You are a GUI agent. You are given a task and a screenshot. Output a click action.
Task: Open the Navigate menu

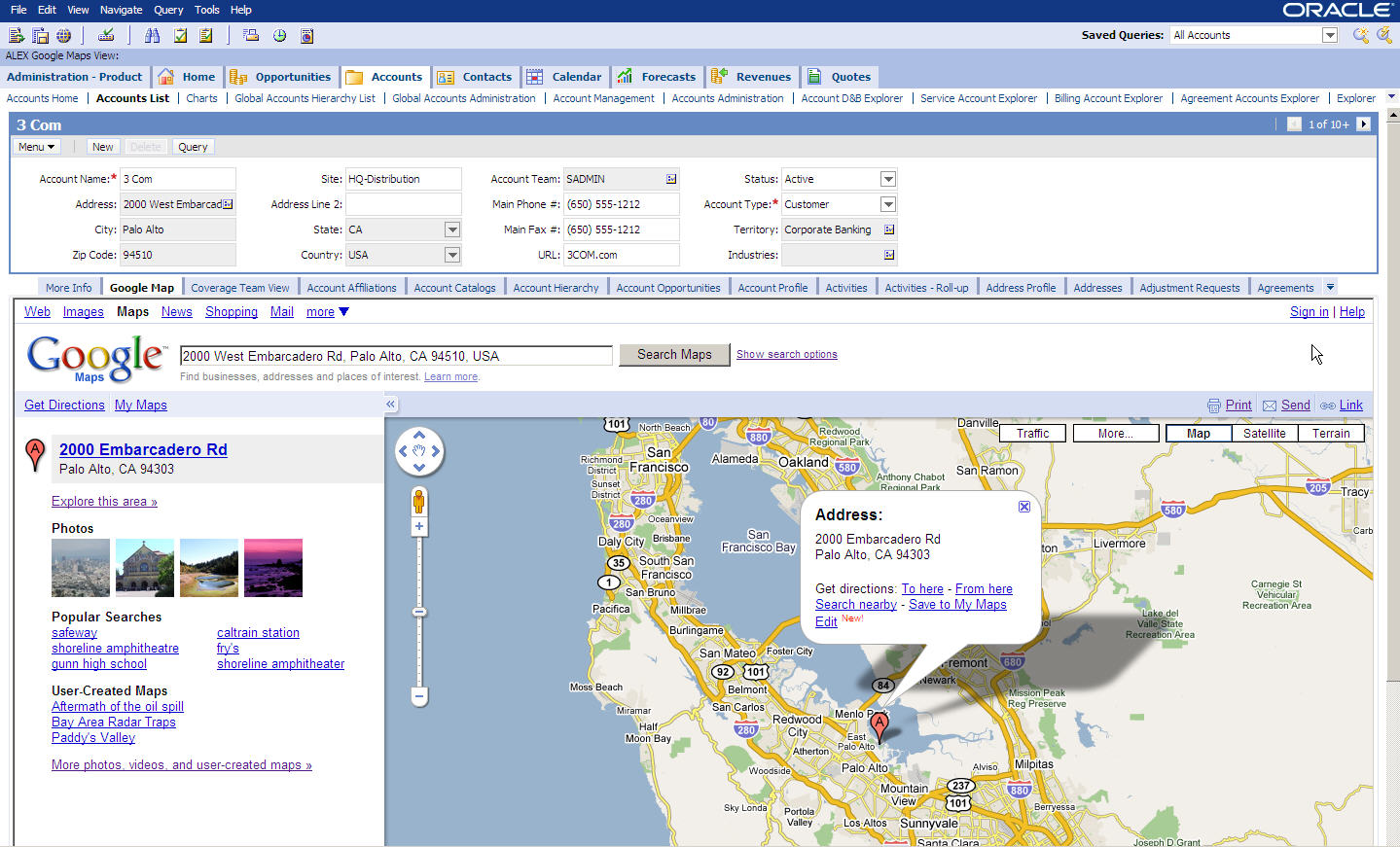122,10
